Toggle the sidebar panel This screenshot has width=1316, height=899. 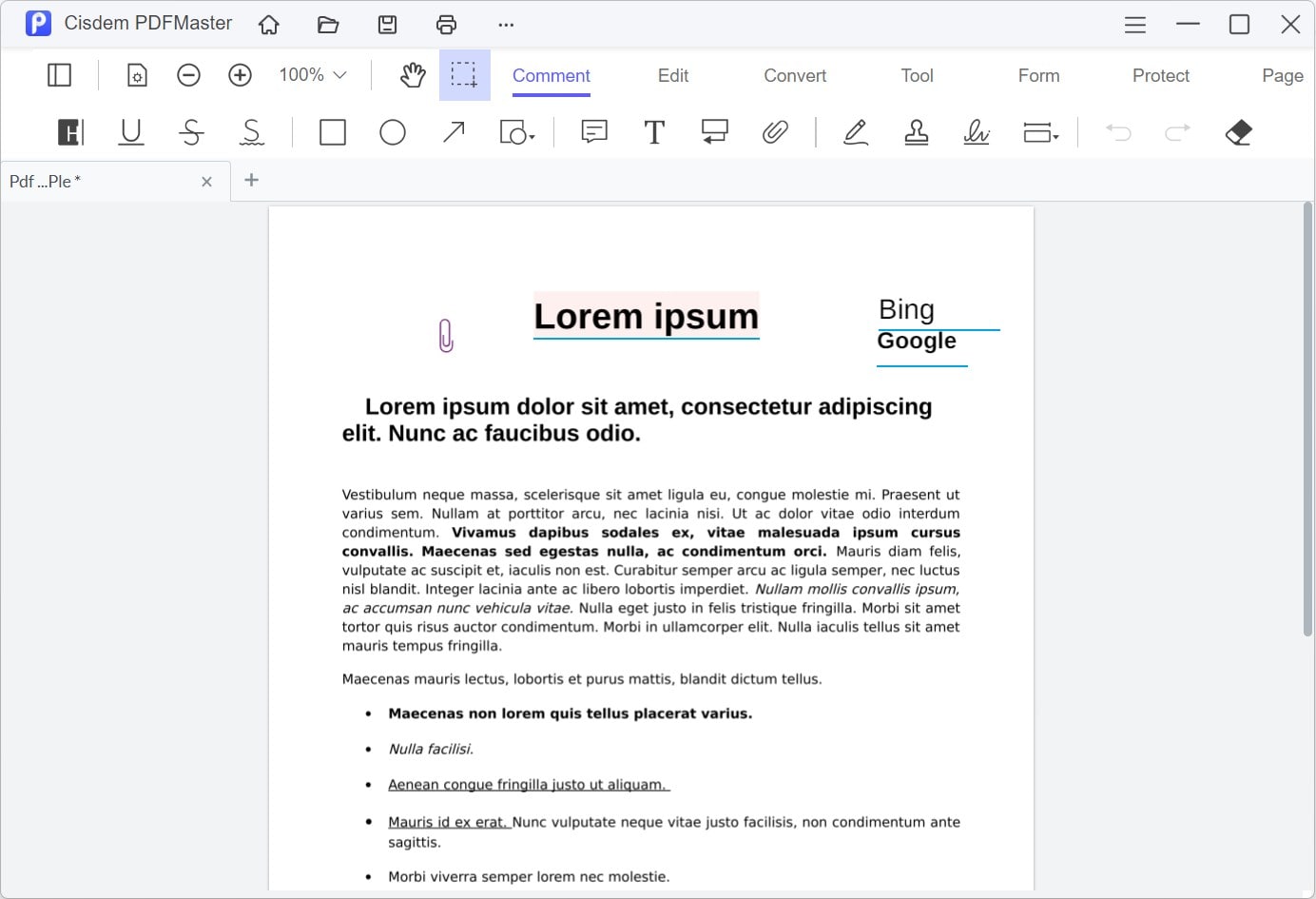[x=59, y=75]
